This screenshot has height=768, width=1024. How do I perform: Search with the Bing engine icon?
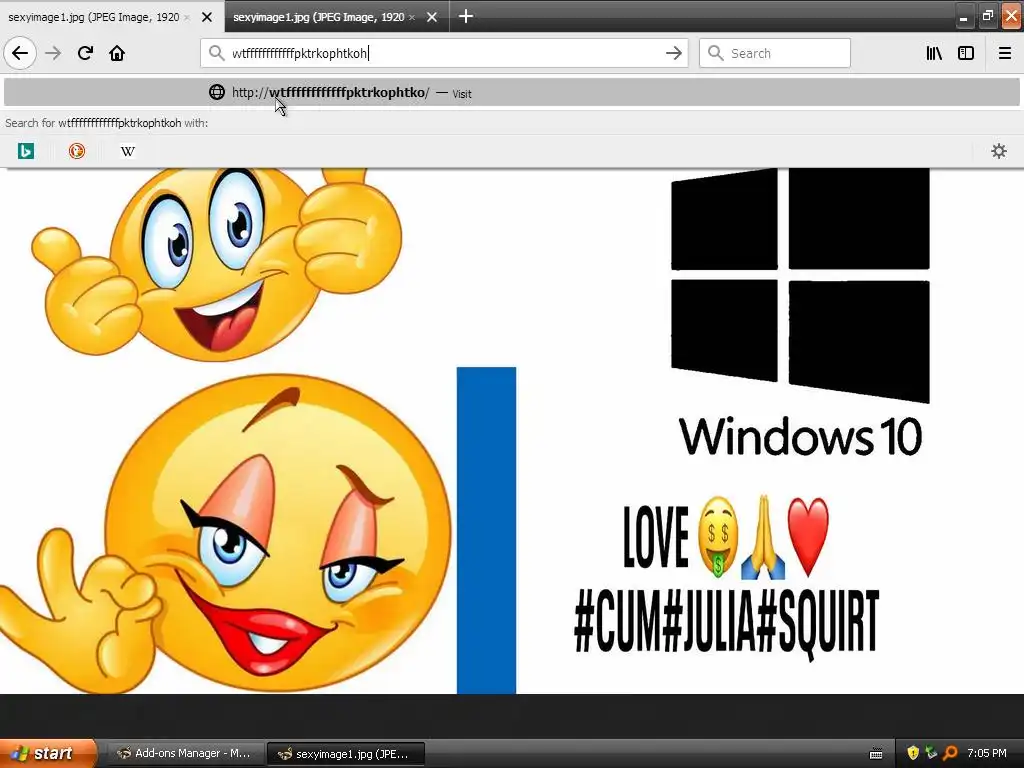[x=25, y=151]
